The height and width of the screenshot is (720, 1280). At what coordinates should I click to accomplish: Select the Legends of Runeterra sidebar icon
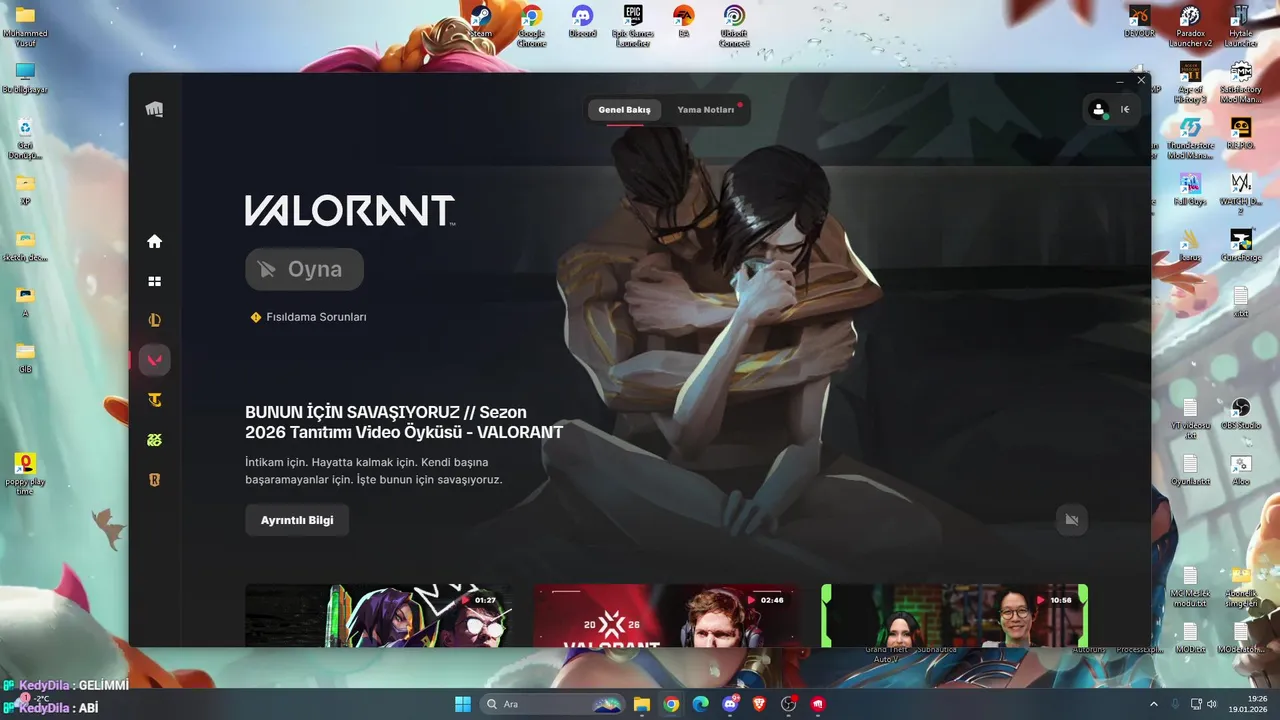coord(154,480)
